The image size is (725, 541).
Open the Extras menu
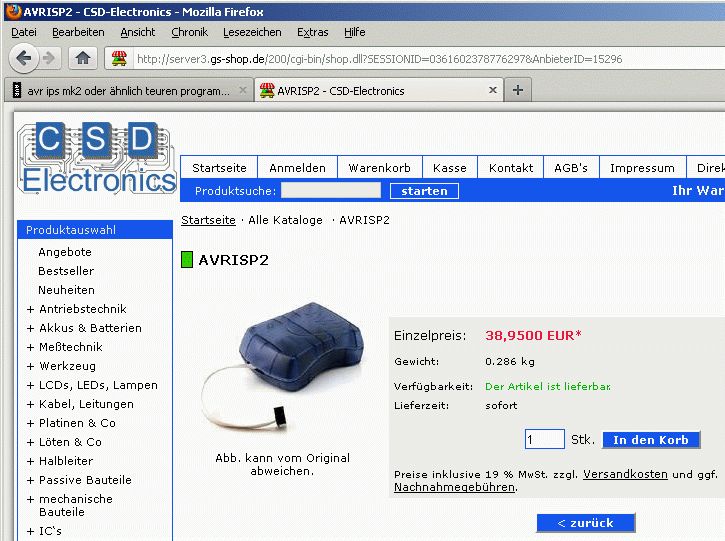[313, 32]
